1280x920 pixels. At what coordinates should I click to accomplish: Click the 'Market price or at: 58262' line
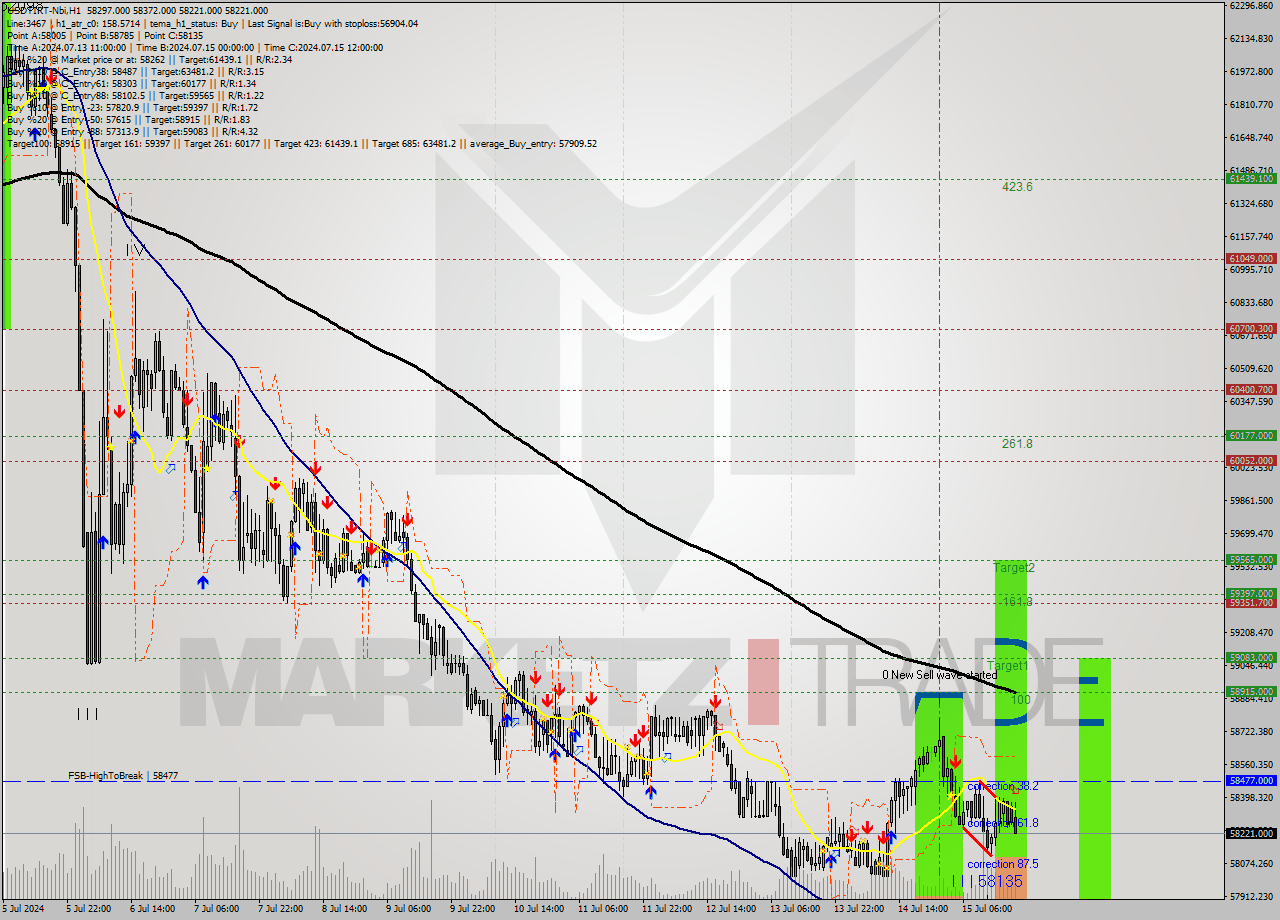point(150,59)
